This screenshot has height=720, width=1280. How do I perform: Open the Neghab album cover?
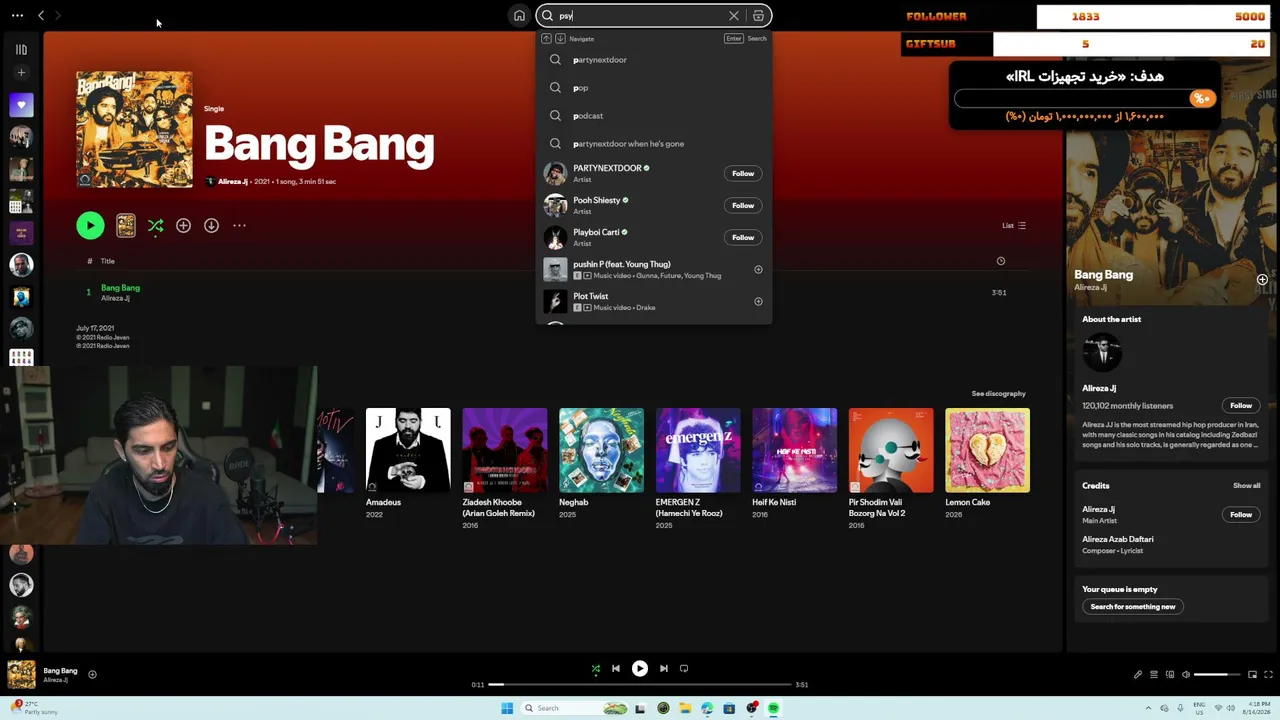[x=601, y=450]
